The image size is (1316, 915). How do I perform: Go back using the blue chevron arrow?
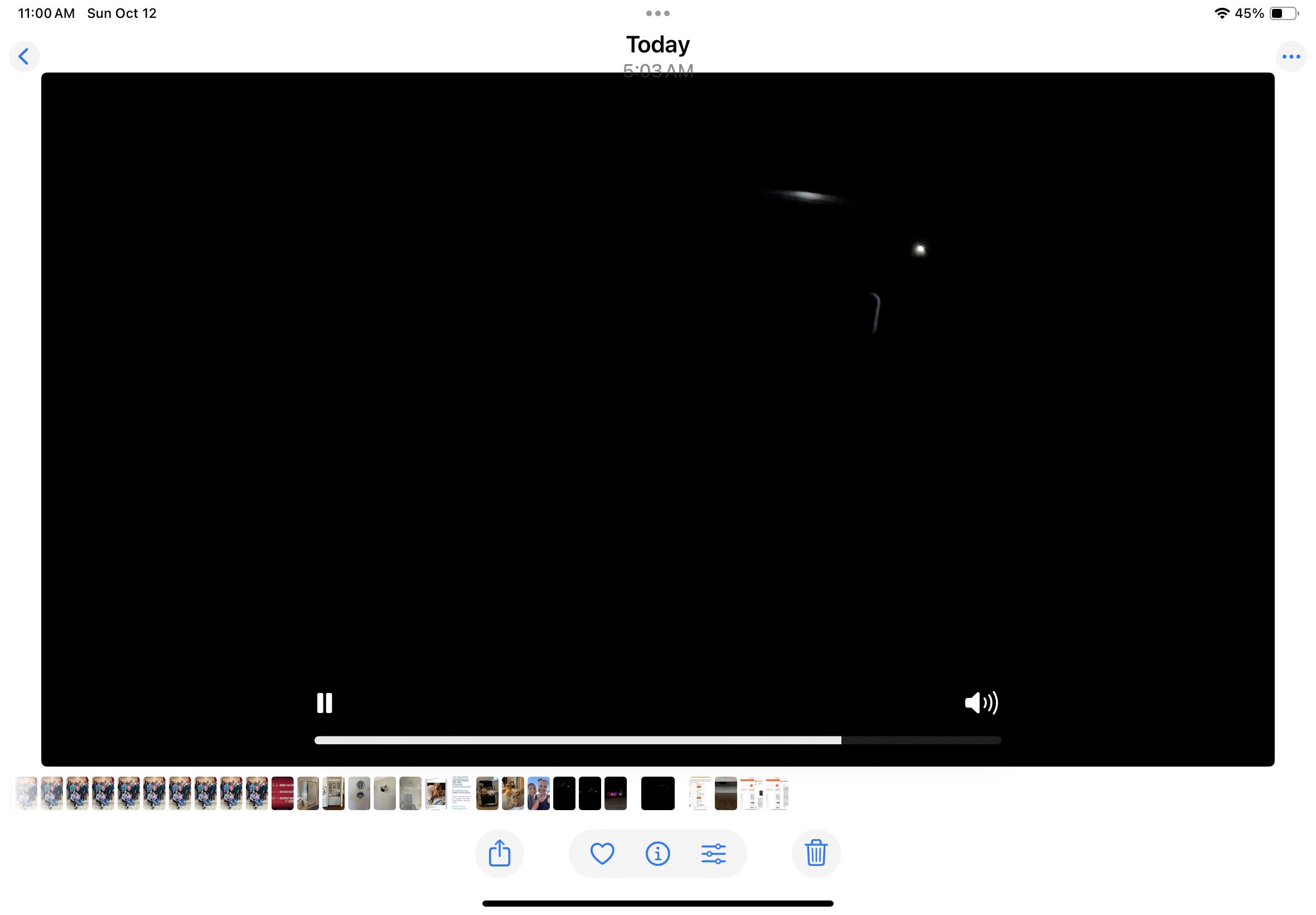click(24, 56)
